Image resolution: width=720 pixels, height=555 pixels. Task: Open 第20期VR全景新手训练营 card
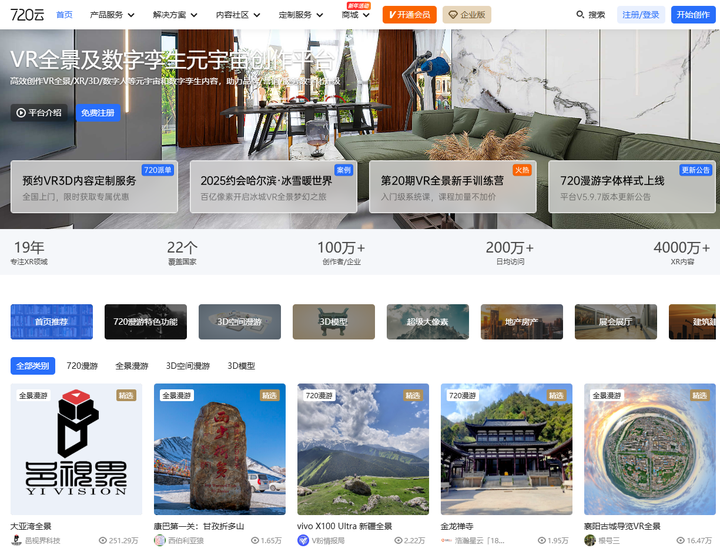(x=453, y=187)
